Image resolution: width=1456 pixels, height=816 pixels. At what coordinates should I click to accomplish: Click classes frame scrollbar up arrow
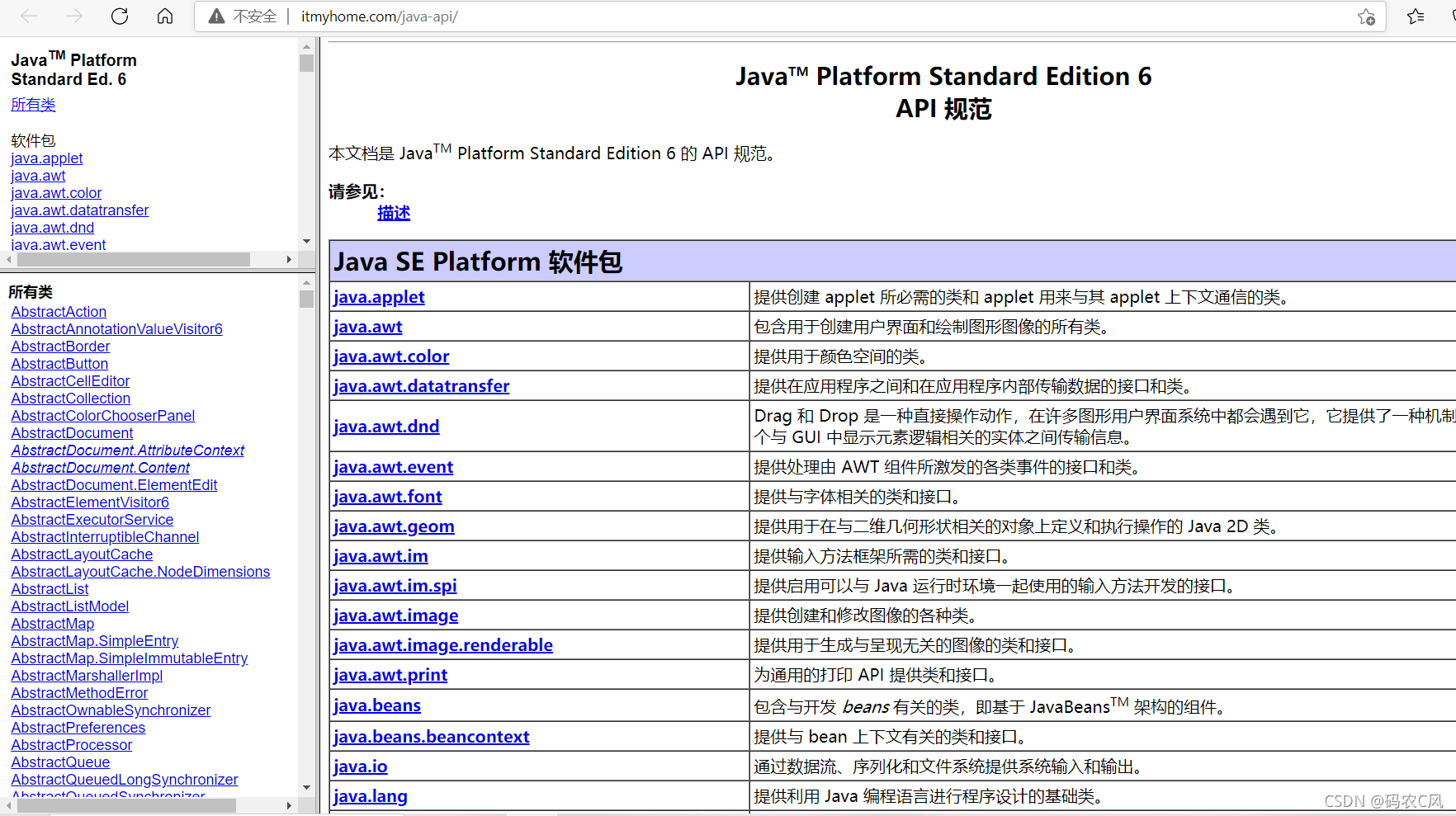tap(307, 282)
